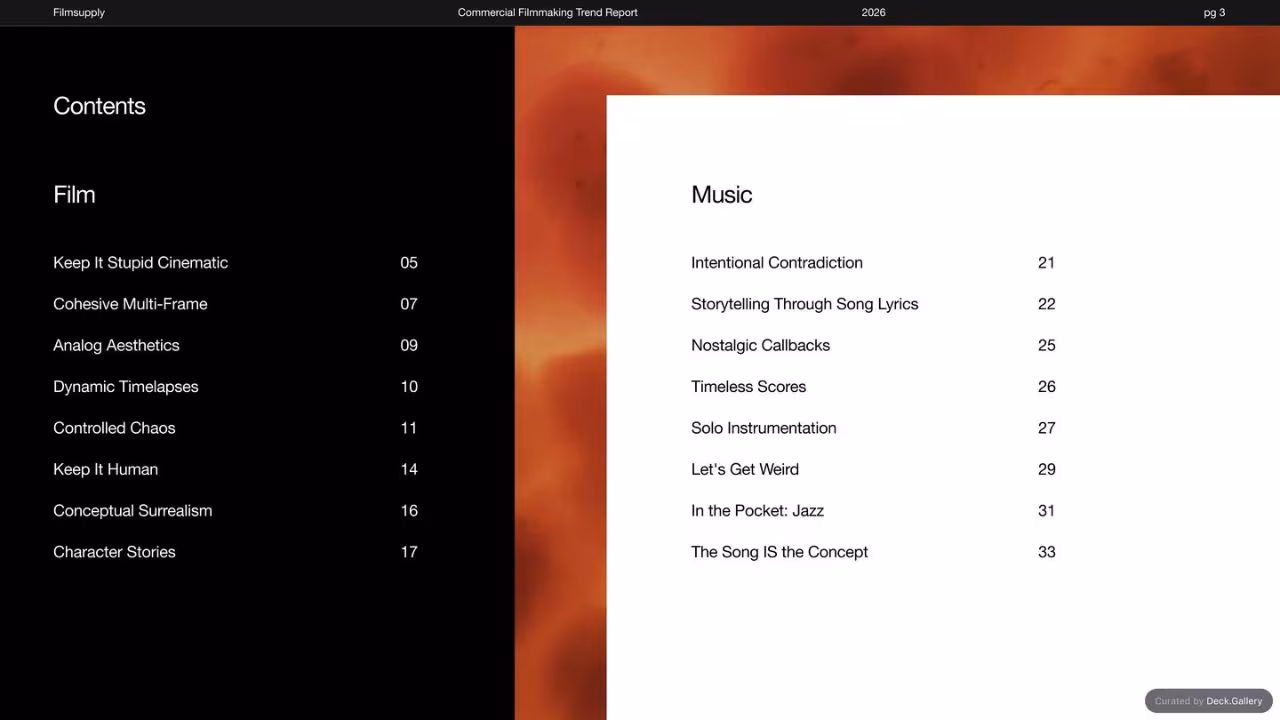Open In the Pocket: Jazz entry
The image size is (1280, 720).
pyautogui.click(x=757, y=511)
